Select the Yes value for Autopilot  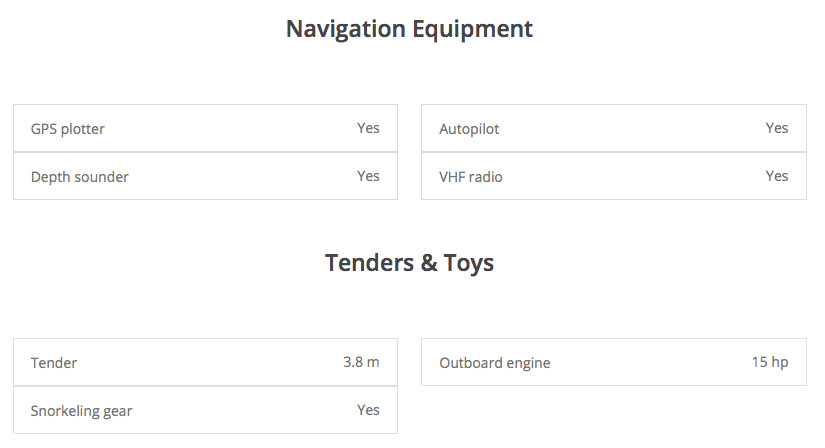[x=777, y=128]
